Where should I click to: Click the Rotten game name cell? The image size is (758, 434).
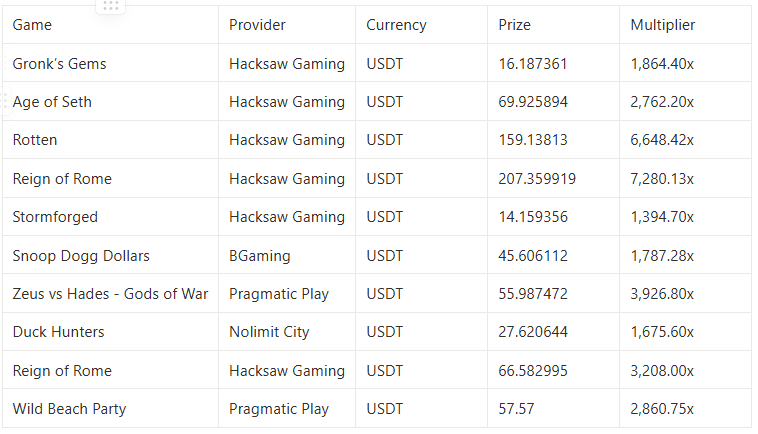pyautogui.click(x=110, y=140)
